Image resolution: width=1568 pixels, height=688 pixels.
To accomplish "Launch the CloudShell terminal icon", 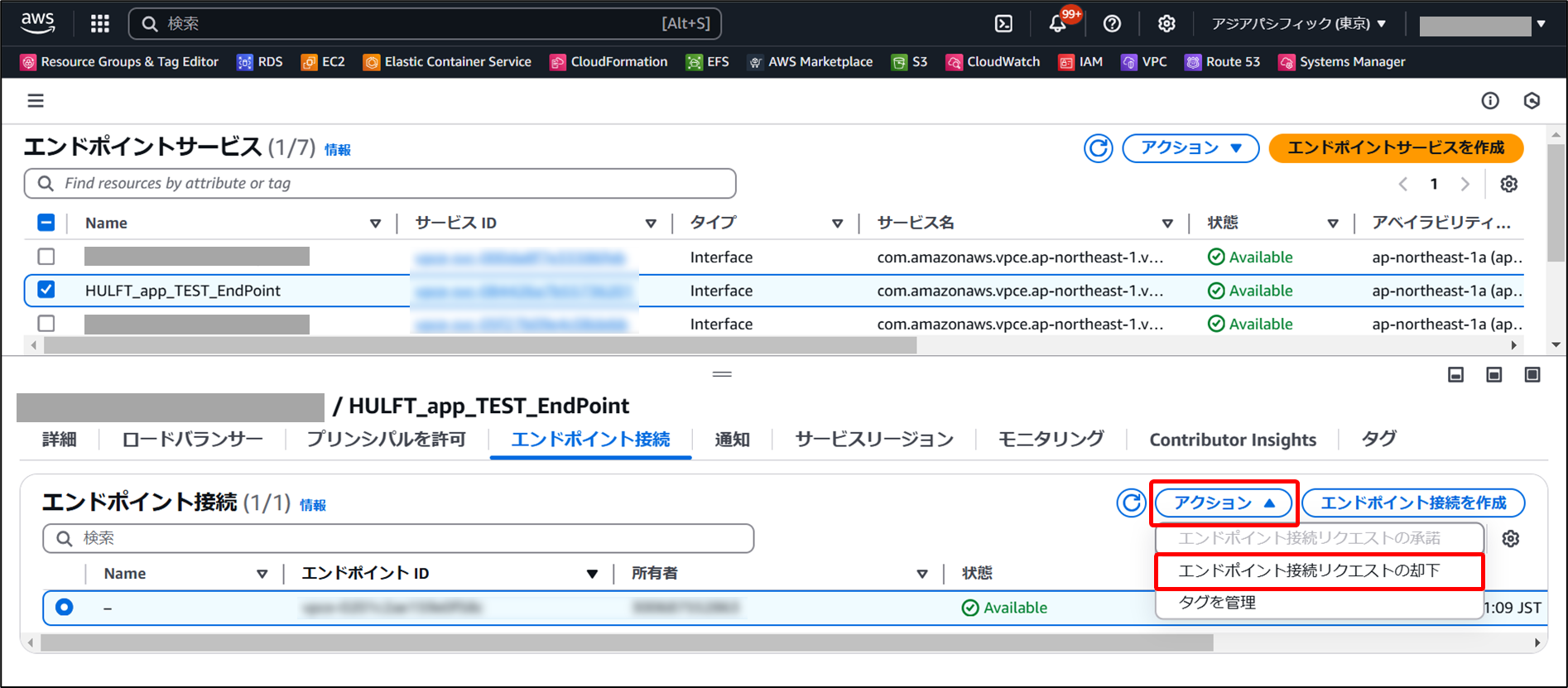I will pos(1003,24).
